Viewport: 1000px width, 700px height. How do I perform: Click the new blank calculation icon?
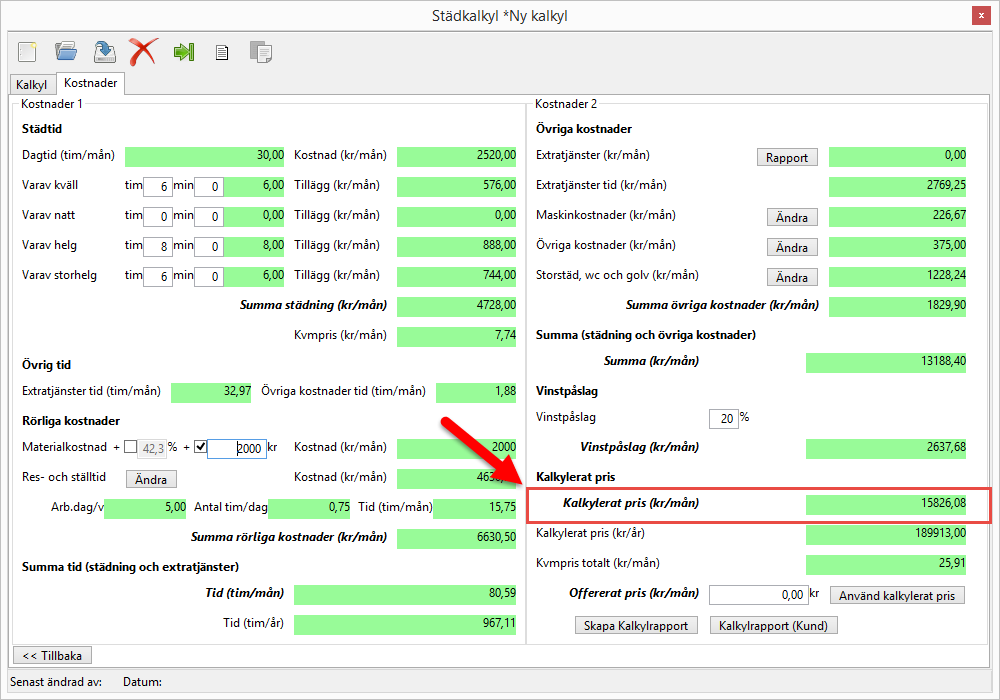27,52
